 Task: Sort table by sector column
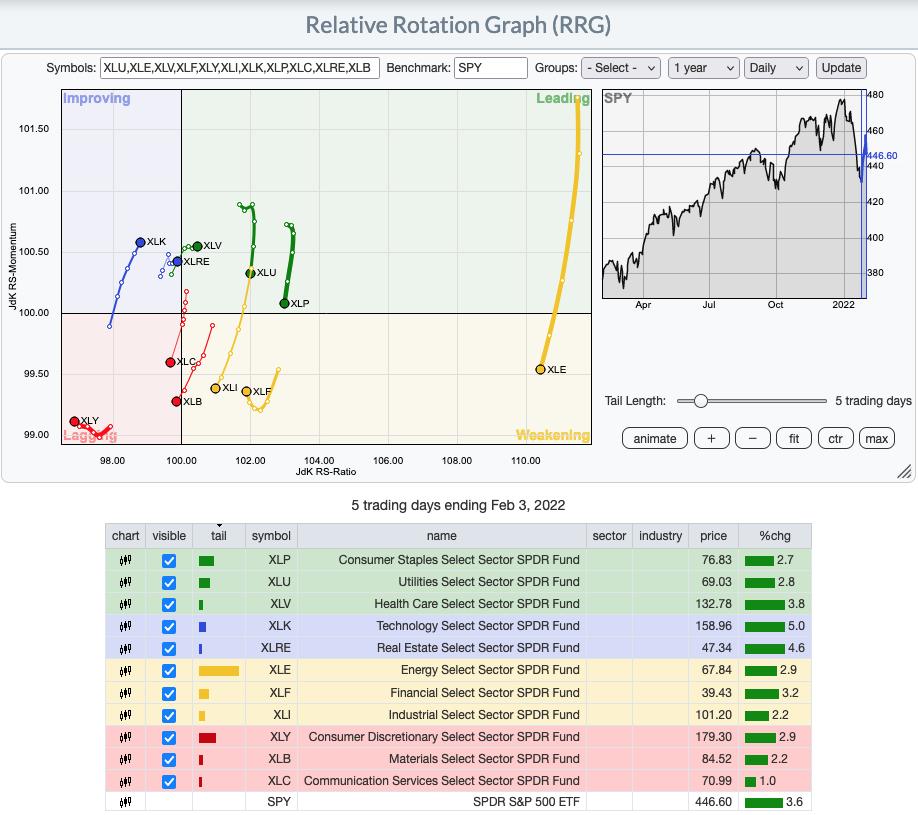[609, 536]
